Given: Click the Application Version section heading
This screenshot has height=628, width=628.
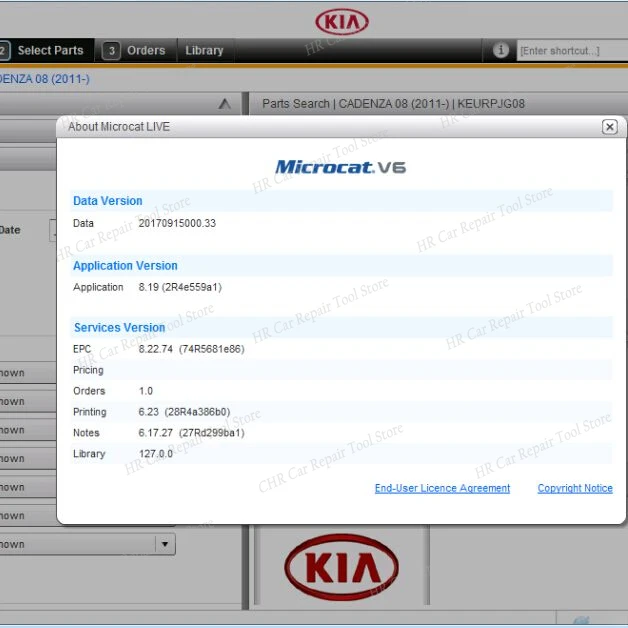Looking at the screenshot, I should [x=125, y=266].
